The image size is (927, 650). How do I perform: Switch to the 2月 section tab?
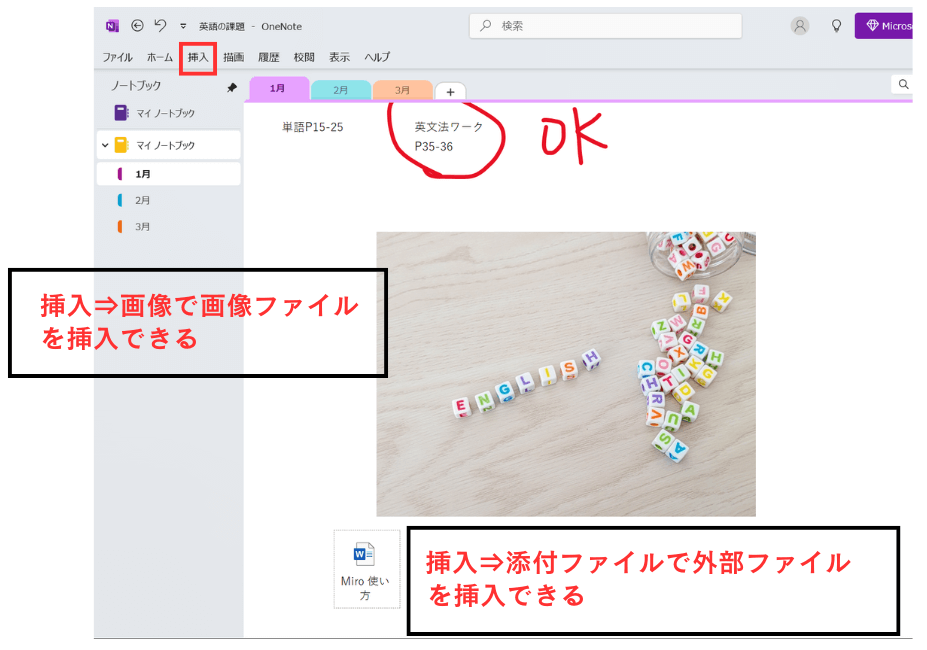pos(340,90)
